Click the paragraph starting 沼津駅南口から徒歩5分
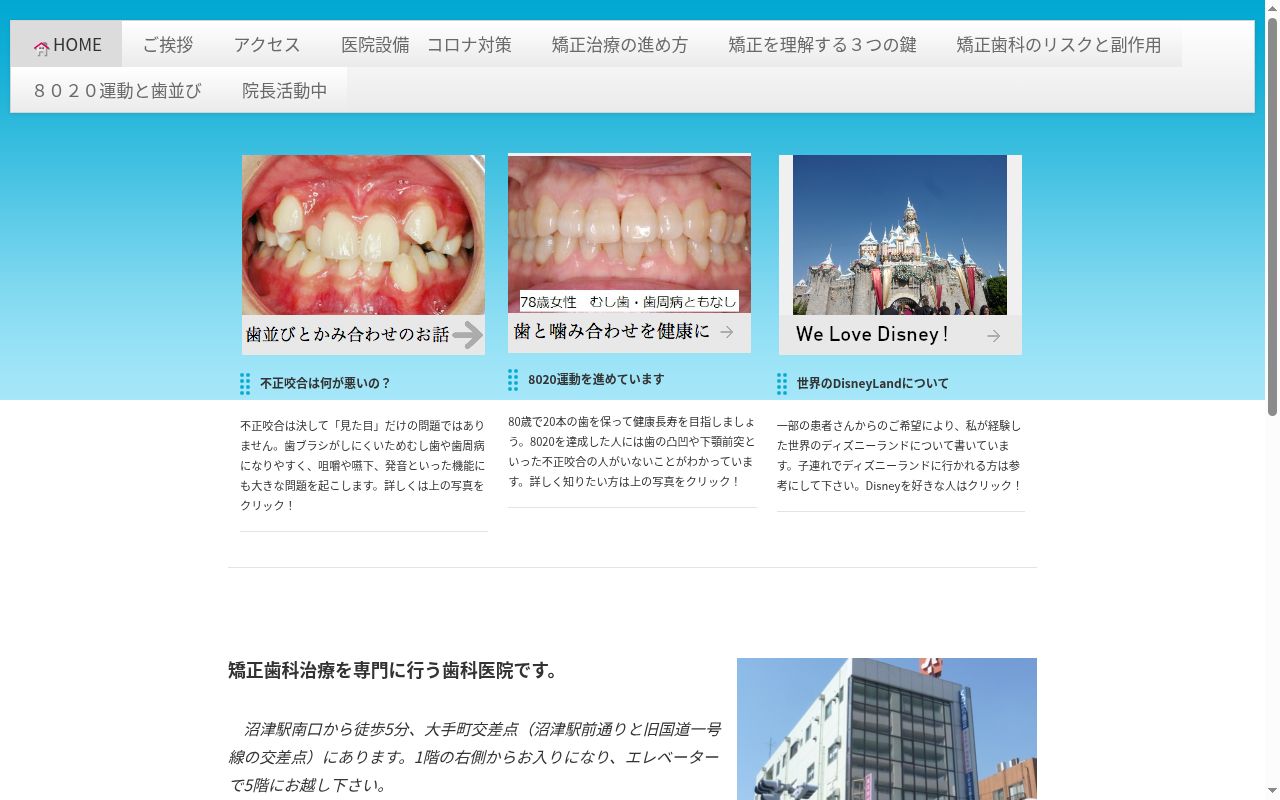The image size is (1280, 800). point(475,757)
